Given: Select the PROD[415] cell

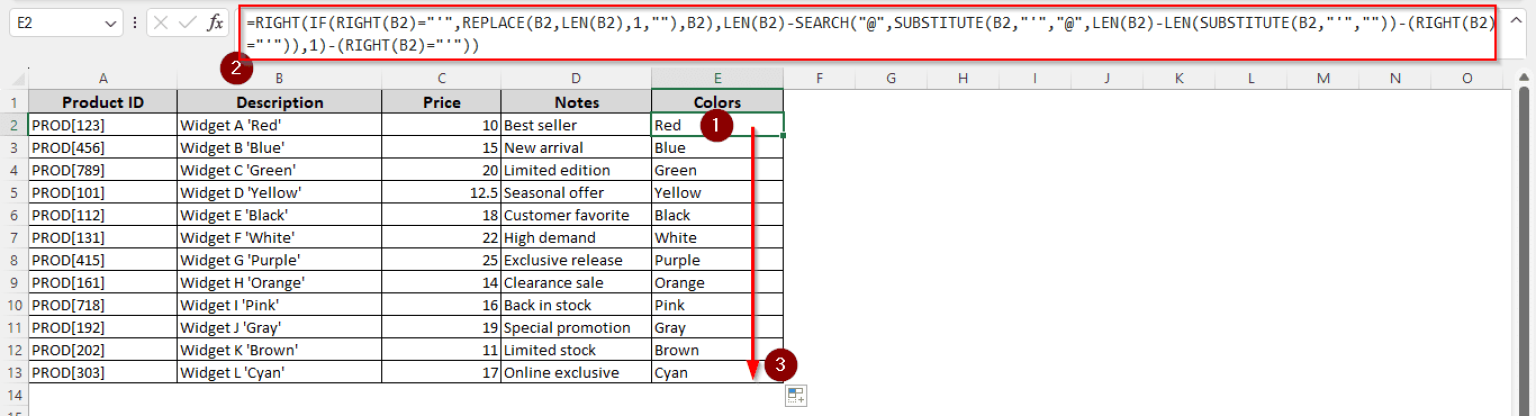Looking at the screenshot, I should pyautogui.click(x=103, y=260).
